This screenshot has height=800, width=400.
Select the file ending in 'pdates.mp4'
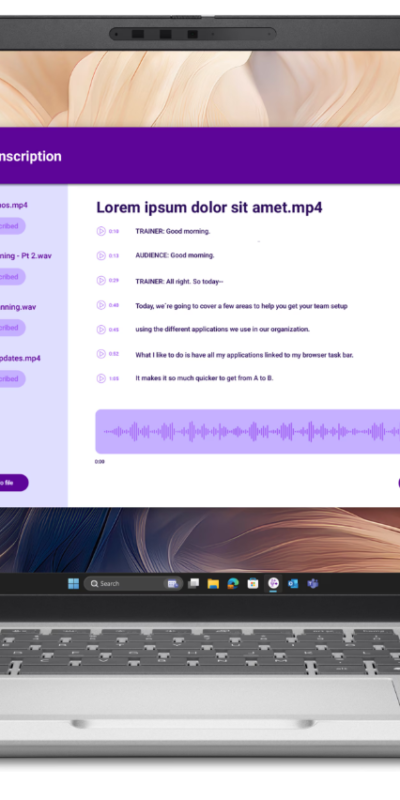20,358
